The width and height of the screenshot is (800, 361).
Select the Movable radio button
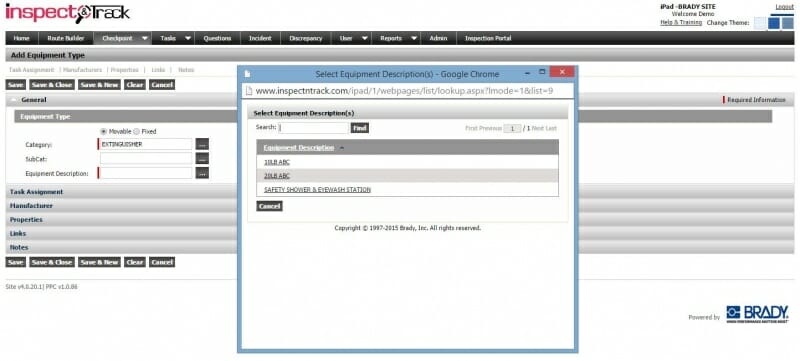tap(104, 131)
